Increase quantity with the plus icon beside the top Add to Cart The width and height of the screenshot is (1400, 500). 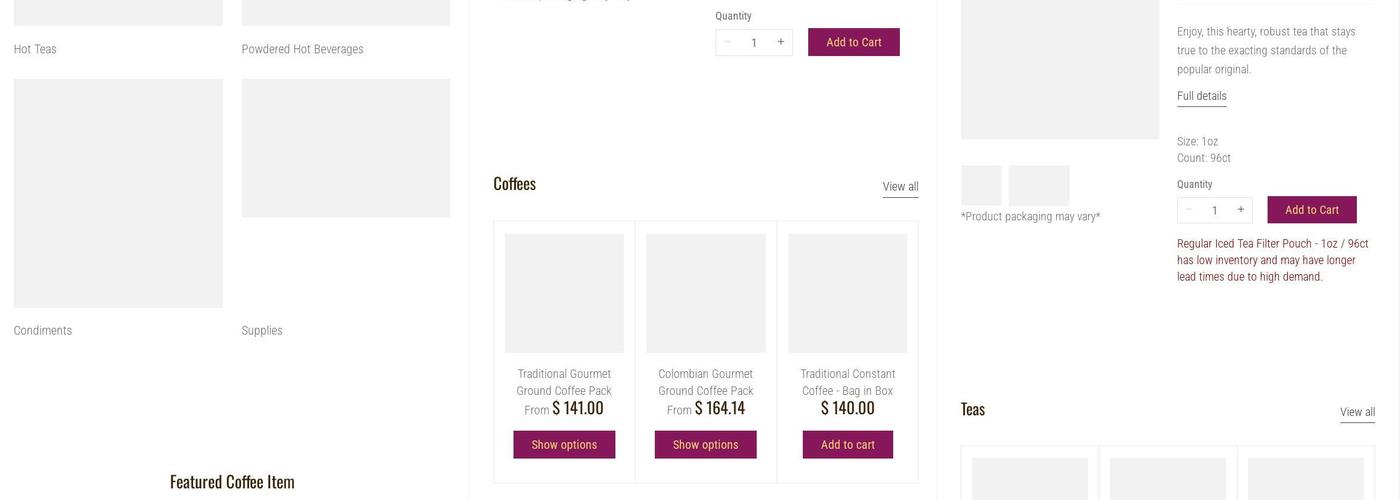781,42
